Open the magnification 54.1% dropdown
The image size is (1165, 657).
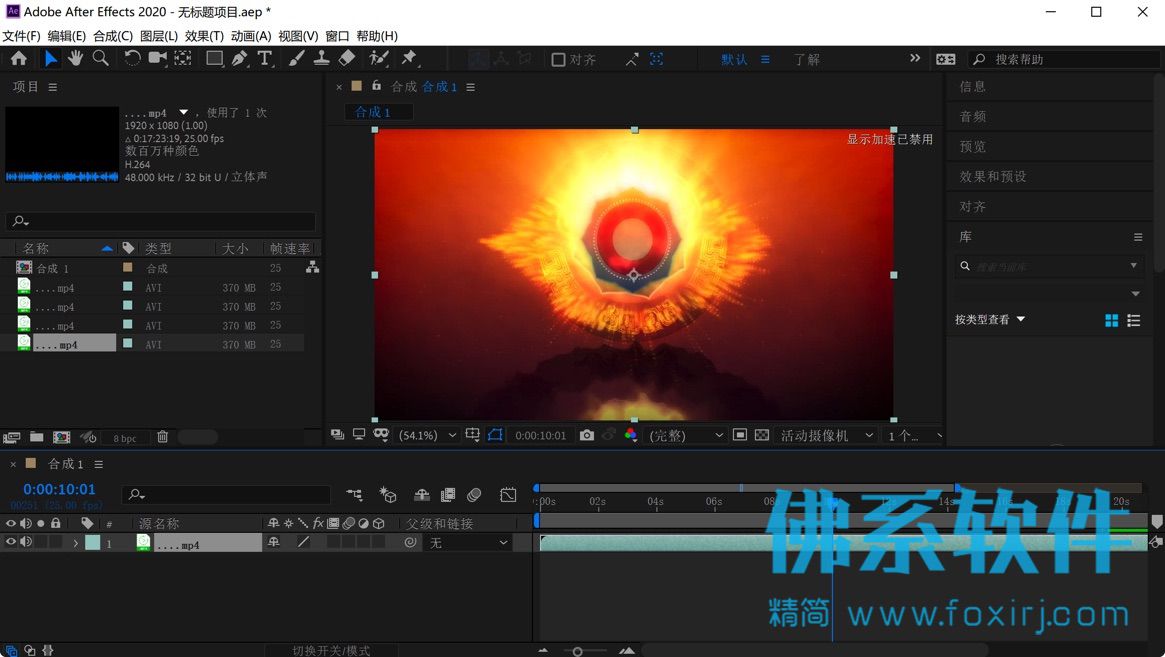428,436
